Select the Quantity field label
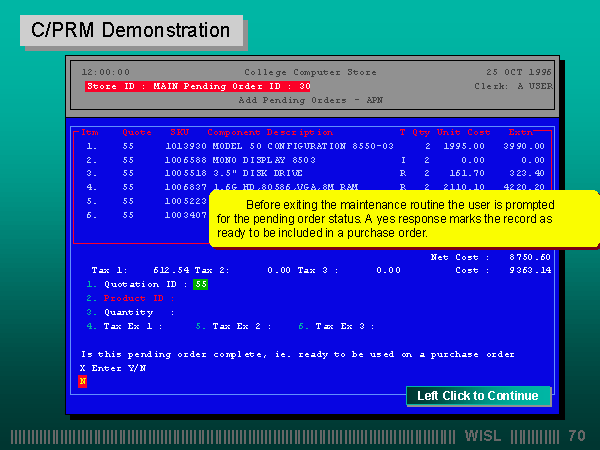The width and height of the screenshot is (600, 450). (x=130, y=312)
